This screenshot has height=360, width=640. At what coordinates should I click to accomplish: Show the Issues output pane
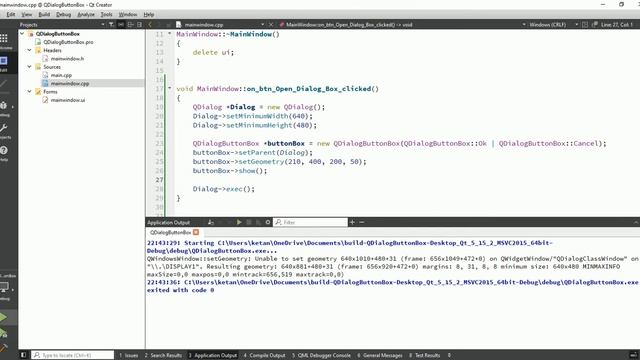point(129,355)
